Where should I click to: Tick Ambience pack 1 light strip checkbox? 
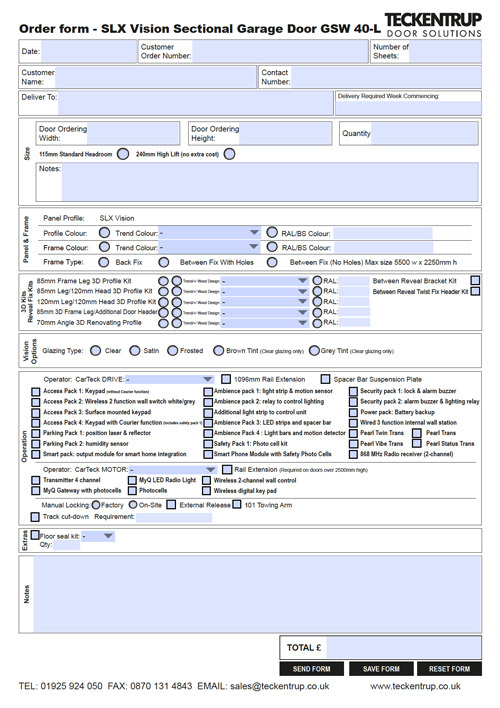[x=208, y=391]
